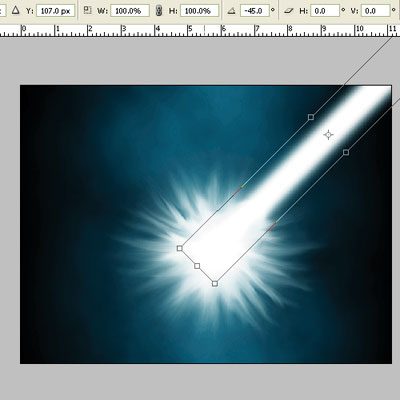Viewport: 400px width, 400px height.
Task: Click the scale icon before the W field
Action: [87, 10]
